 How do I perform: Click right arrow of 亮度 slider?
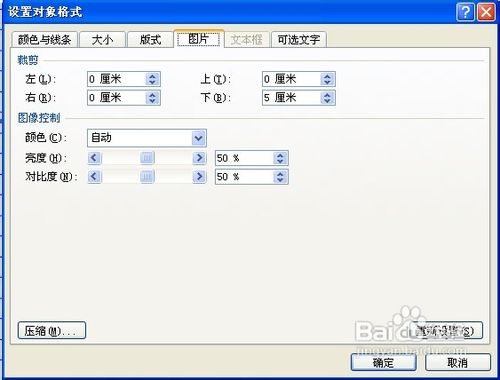click(x=199, y=158)
